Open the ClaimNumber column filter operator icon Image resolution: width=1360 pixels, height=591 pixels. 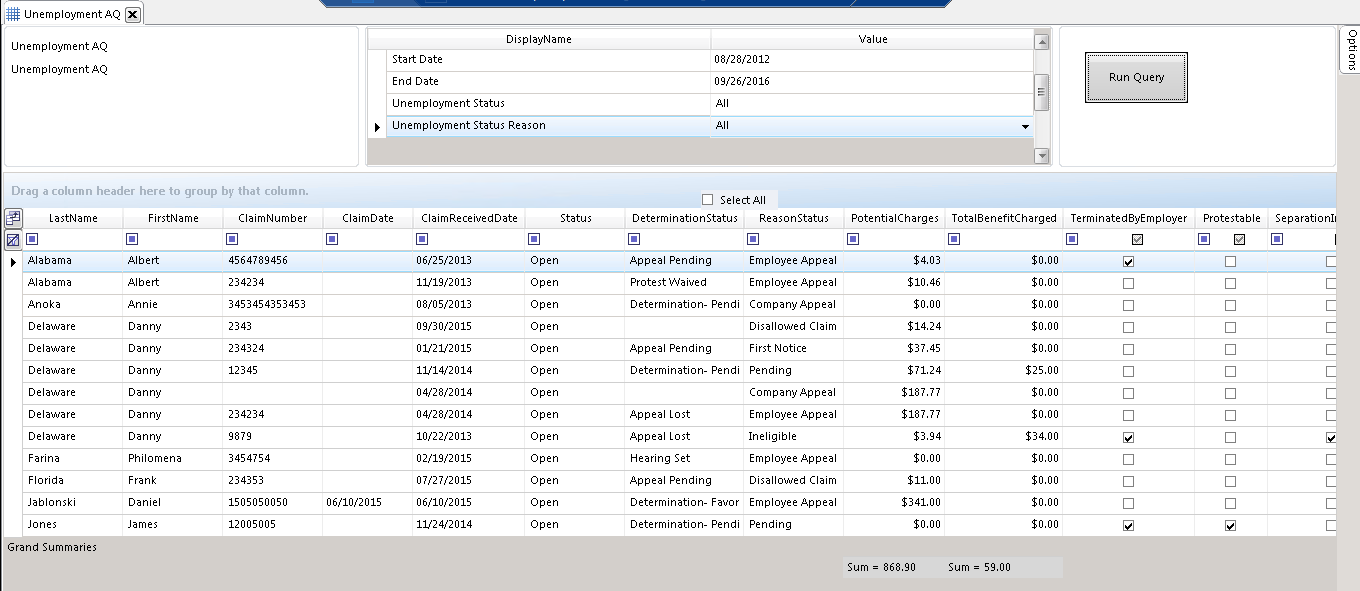[233, 239]
